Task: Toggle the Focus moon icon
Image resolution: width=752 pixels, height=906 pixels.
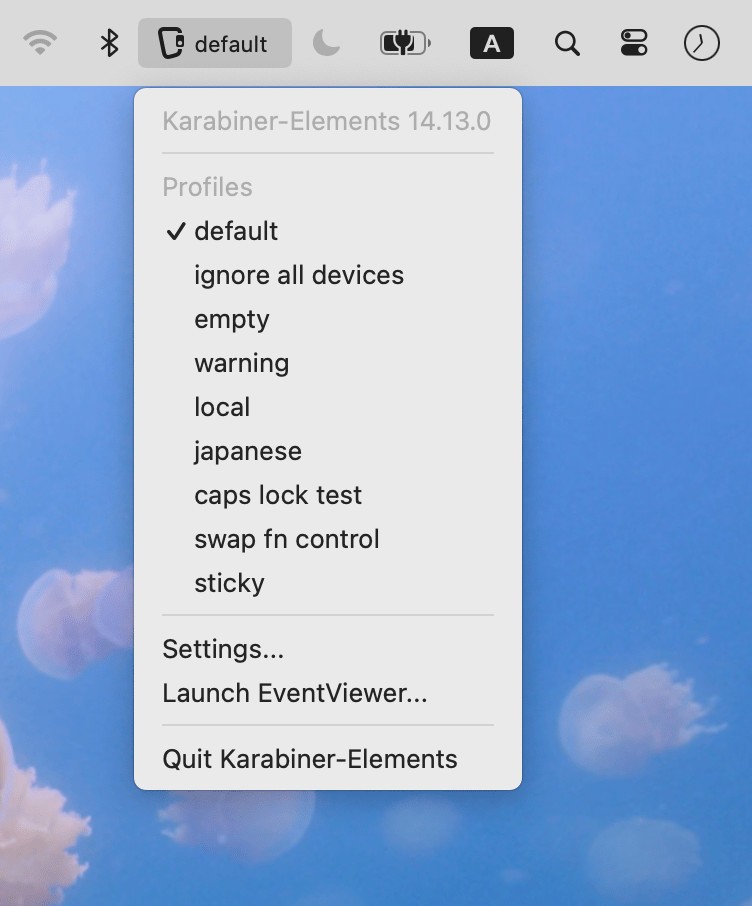Action: (326, 43)
